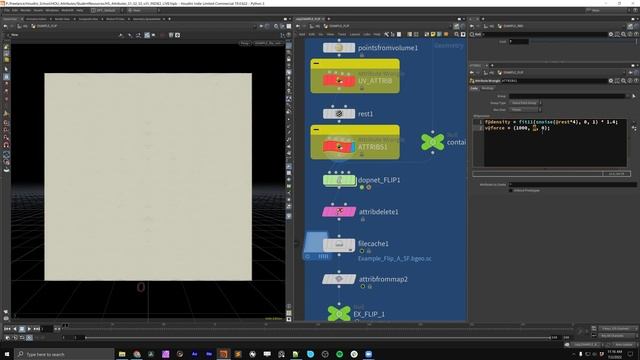Select the UV_ATTRIB attribute wrangle node
This screenshot has height=360, width=640.
tap(339, 80)
